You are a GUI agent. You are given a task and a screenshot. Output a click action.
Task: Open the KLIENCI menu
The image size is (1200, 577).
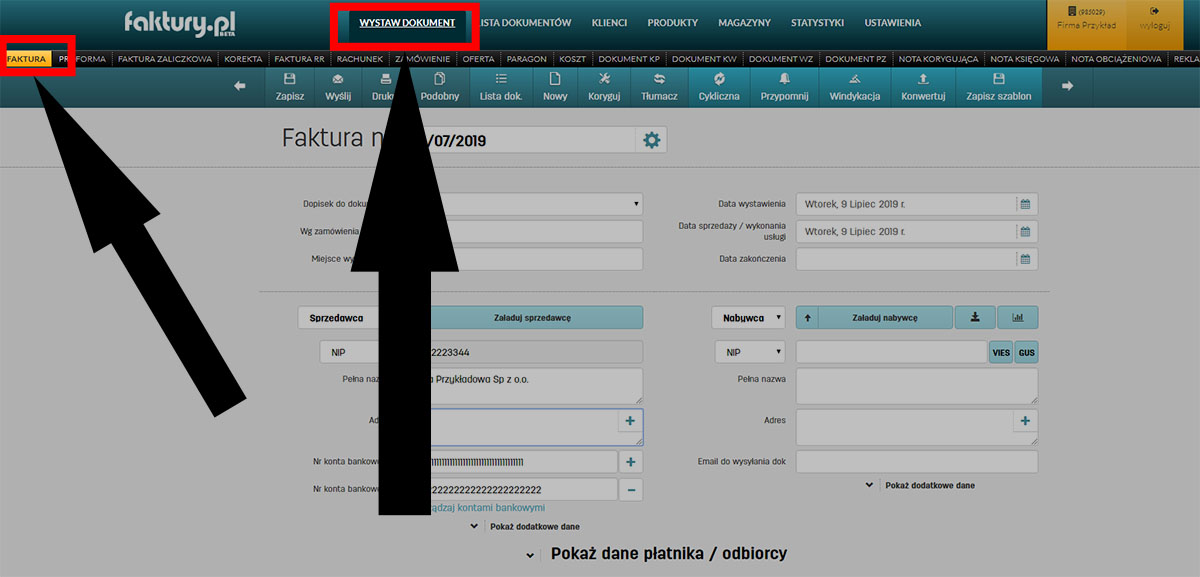point(609,22)
